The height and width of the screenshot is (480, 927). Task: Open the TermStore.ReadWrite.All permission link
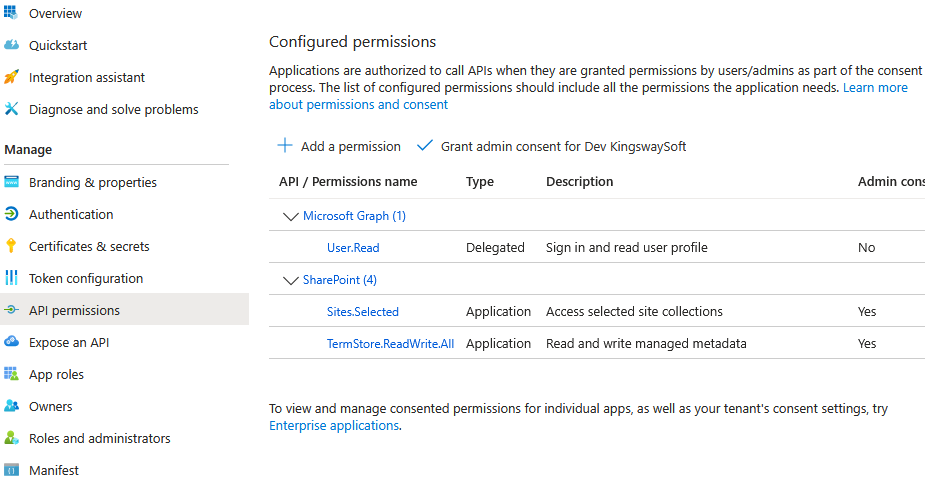click(x=390, y=344)
